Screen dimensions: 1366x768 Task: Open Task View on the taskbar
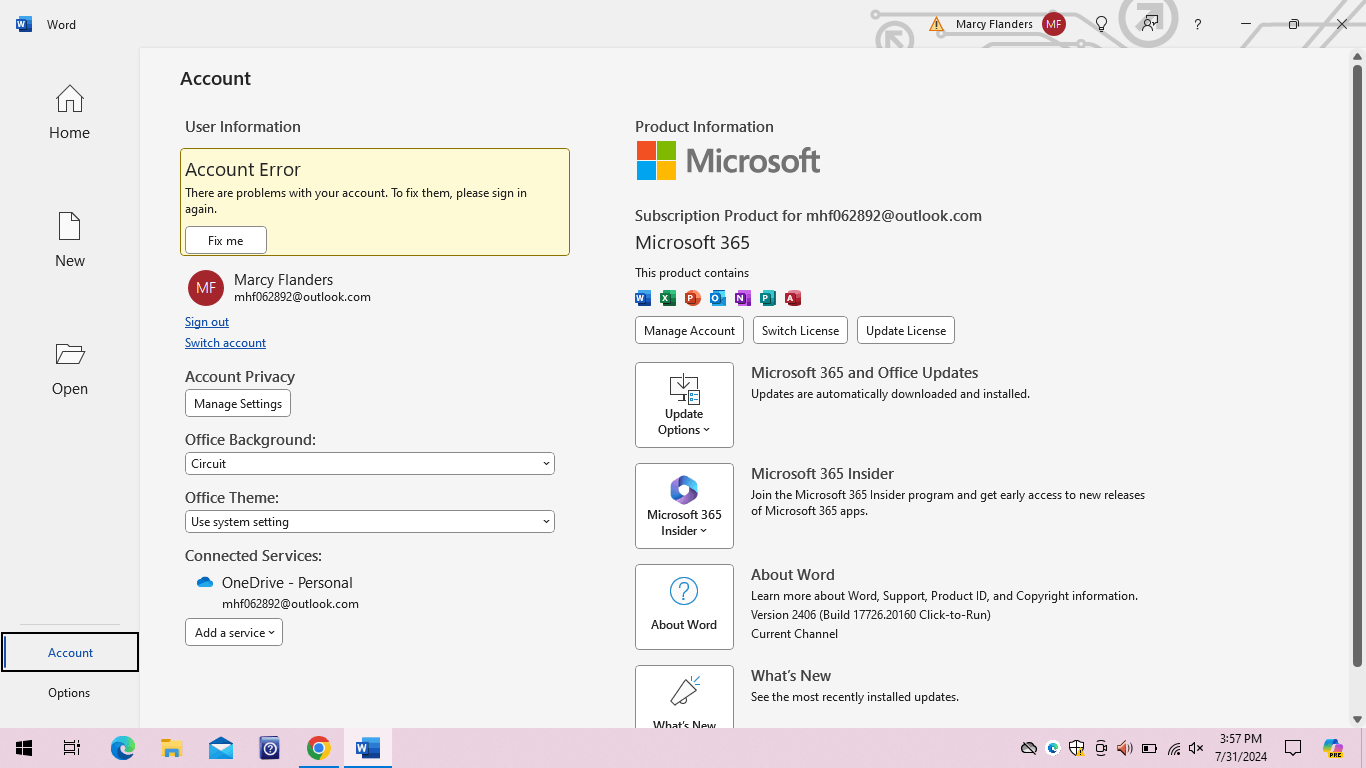pyautogui.click(x=71, y=748)
